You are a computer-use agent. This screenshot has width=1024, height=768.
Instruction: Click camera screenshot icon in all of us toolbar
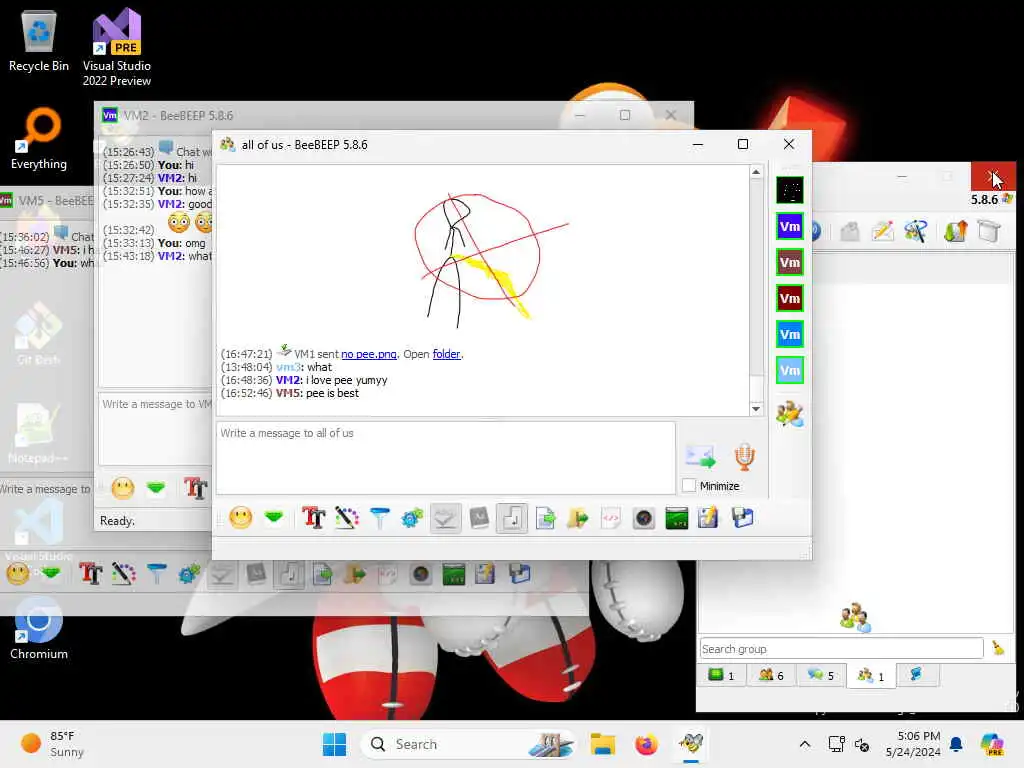point(644,519)
